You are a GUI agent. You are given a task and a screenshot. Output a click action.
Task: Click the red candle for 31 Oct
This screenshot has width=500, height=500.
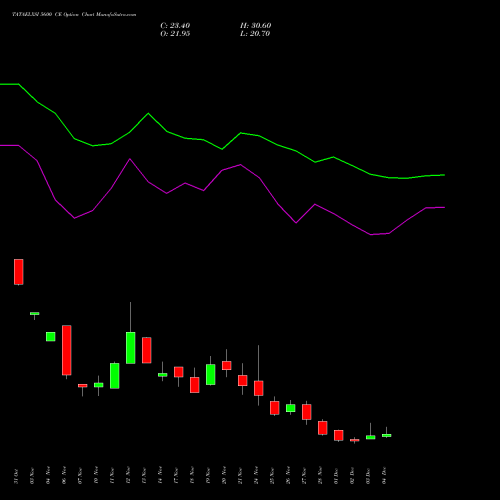click(19, 272)
